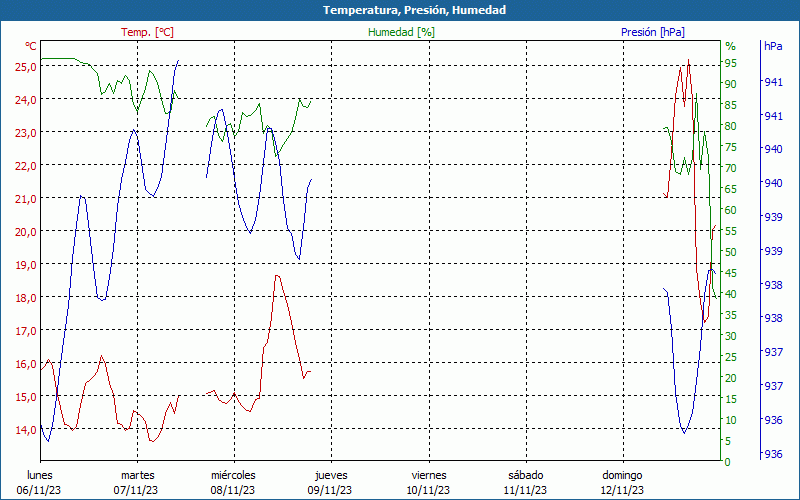Image resolution: width=800 pixels, height=500 pixels.
Task: Click the 14,0 temperature axis value
Action: coord(26,430)
